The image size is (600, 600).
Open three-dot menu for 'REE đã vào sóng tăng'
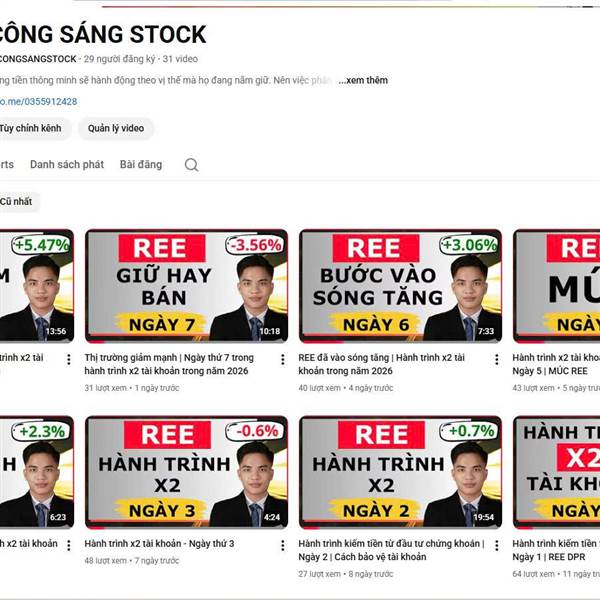tap(496, 359)
